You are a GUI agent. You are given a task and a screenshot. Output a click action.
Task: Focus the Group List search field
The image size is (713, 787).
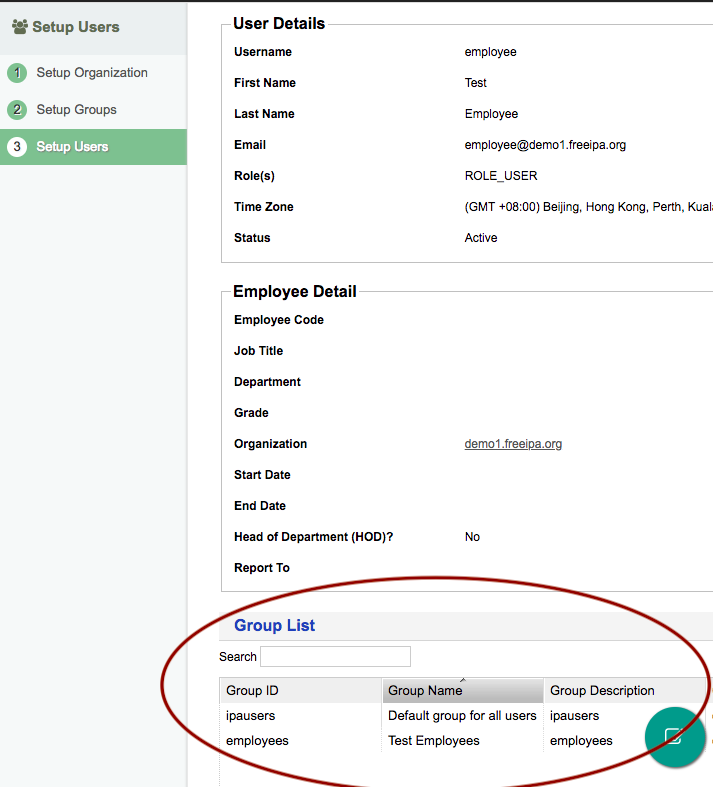[335, 657]
